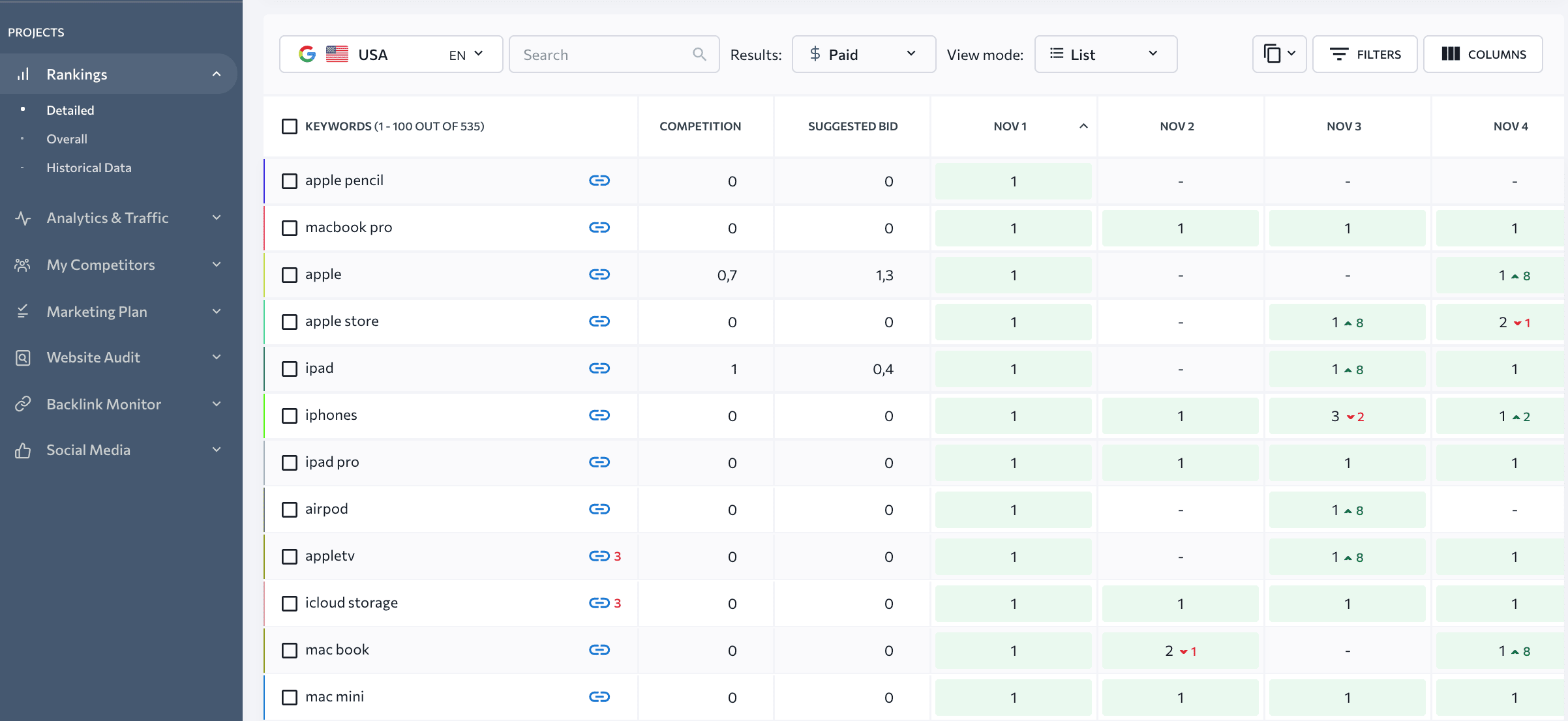
Task: Open link icon for apple store keyword
Action: (599, 321)
